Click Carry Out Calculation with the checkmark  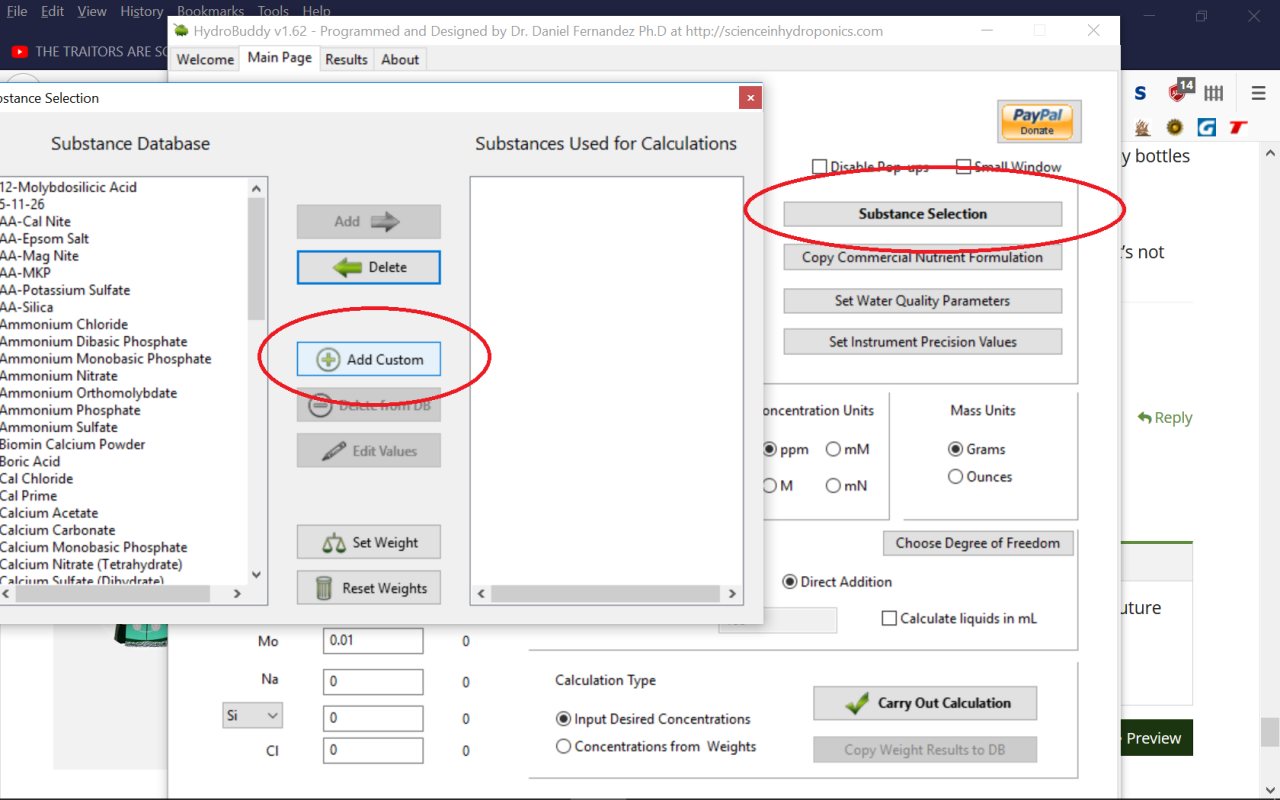click(925, 703)
